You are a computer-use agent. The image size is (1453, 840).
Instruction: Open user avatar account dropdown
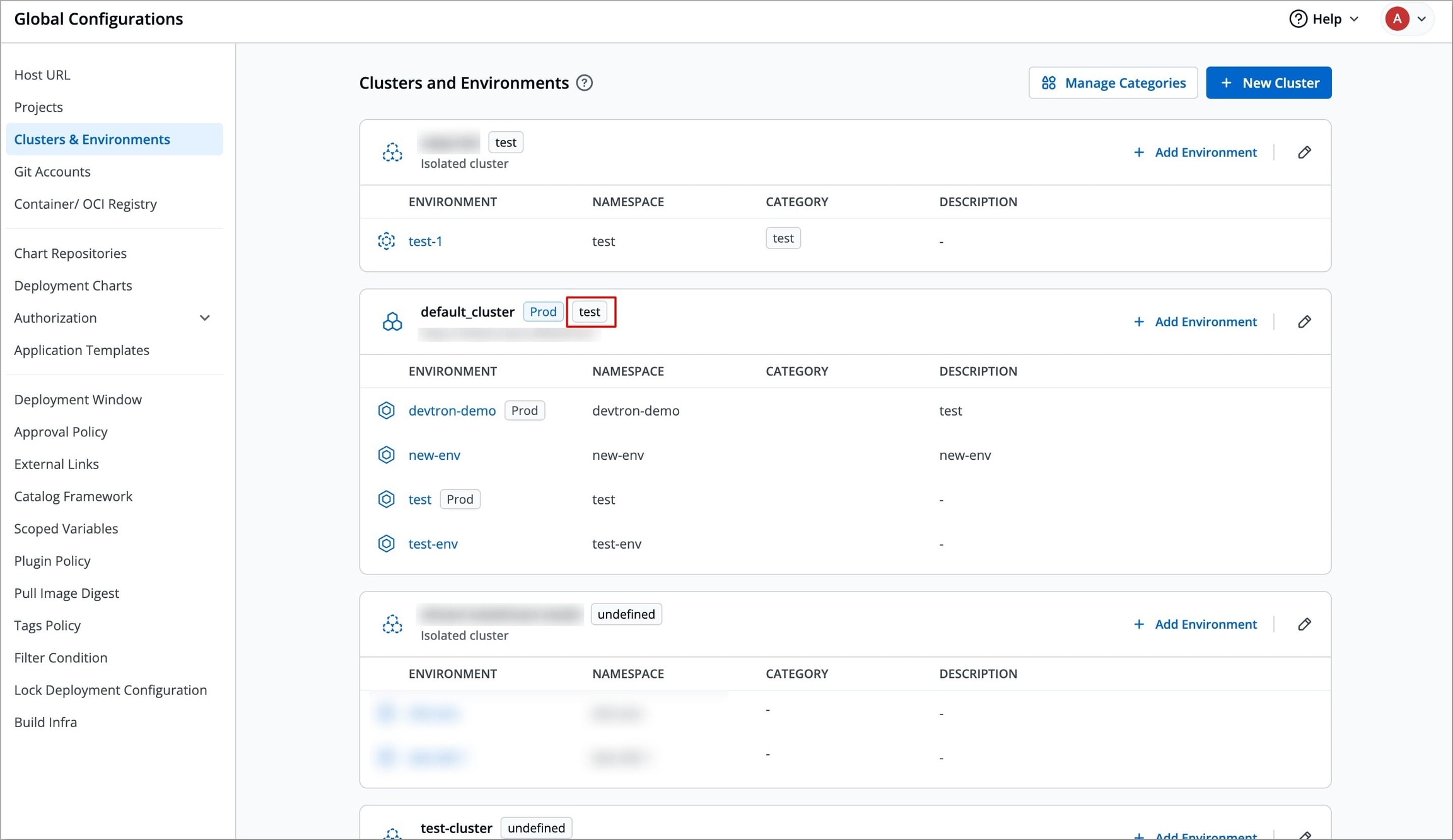coord(1406,19)
